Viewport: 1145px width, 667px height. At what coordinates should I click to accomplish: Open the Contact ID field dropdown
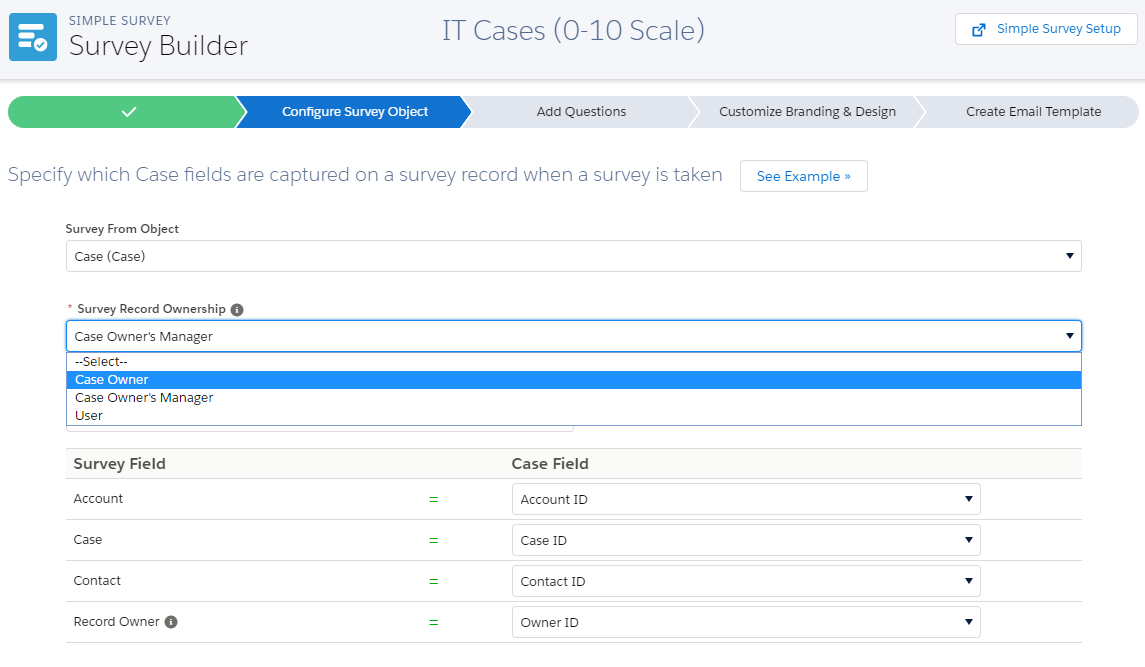(x=746, y=582)
